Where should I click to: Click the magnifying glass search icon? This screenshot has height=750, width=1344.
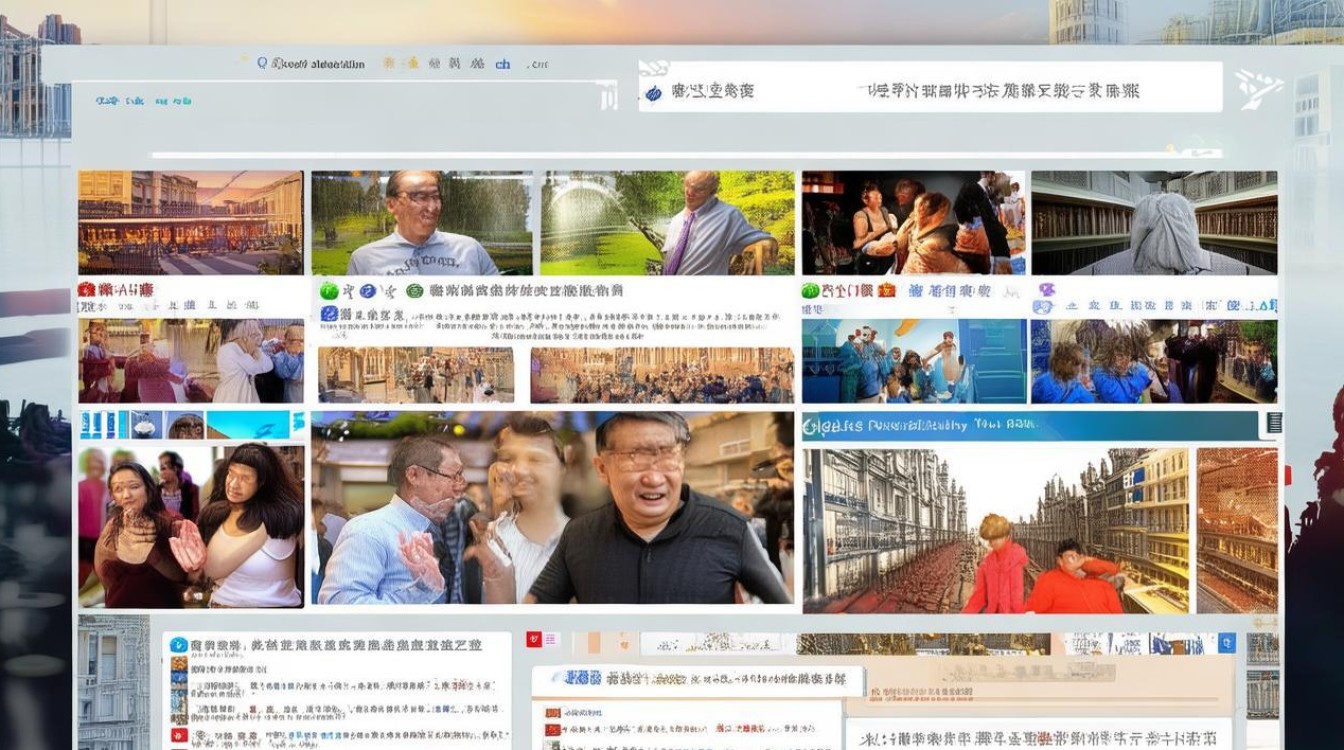[x=262, y=62]
